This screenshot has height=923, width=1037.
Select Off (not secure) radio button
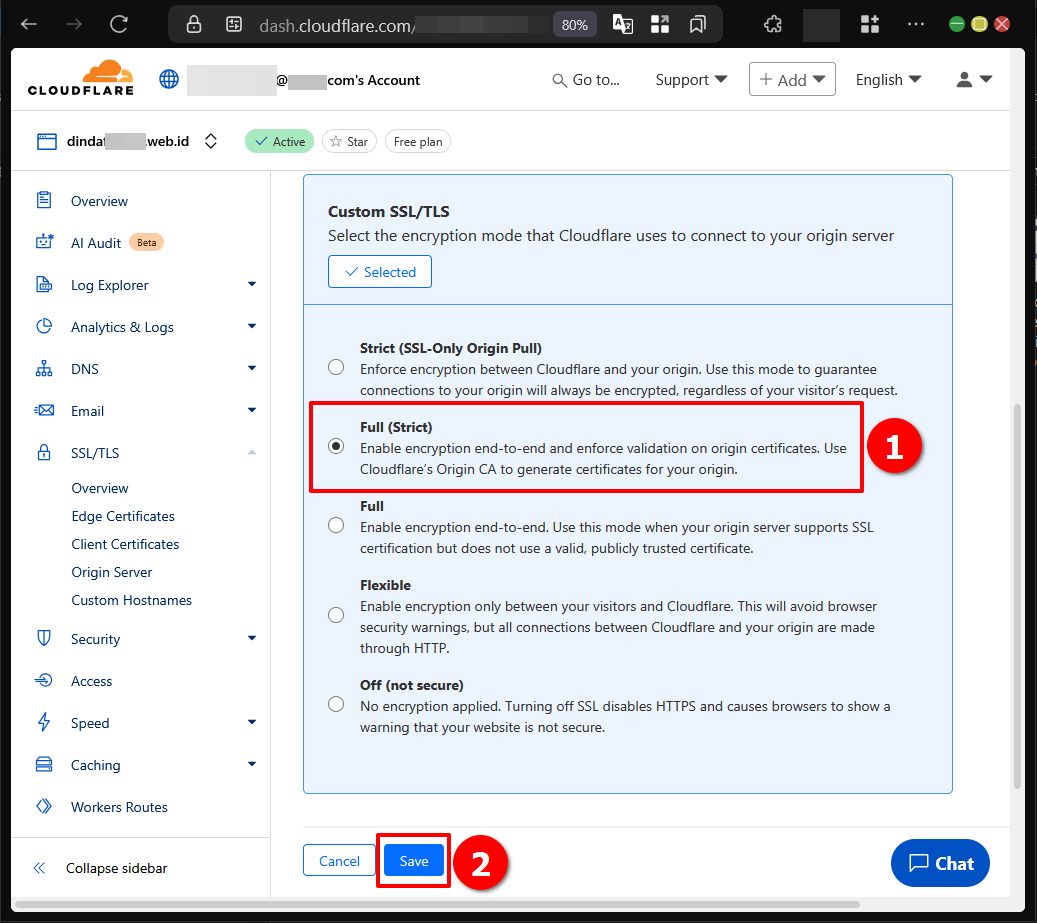[336, 704]
